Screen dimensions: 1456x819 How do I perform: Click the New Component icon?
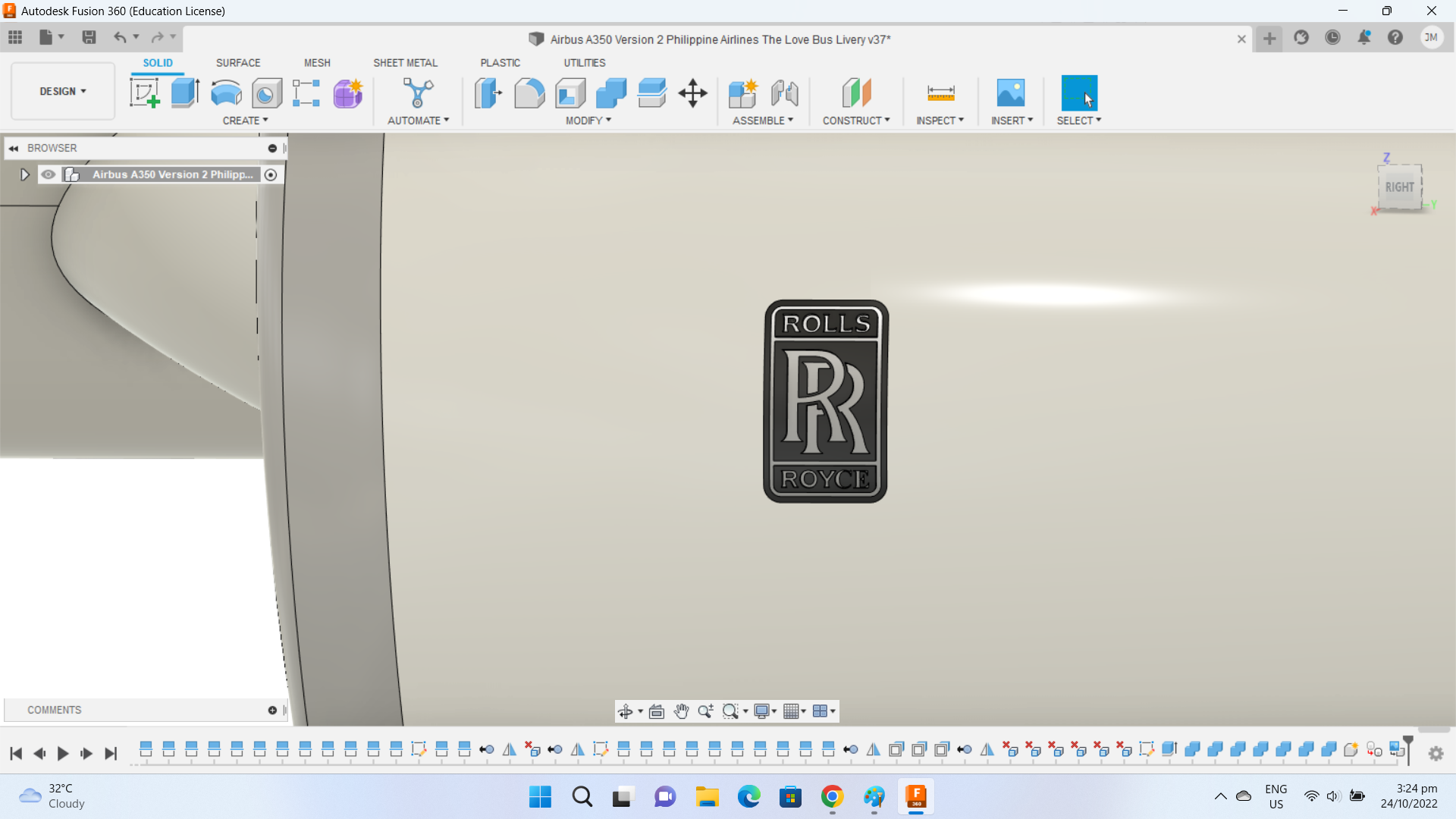click(x=743, y=93)
